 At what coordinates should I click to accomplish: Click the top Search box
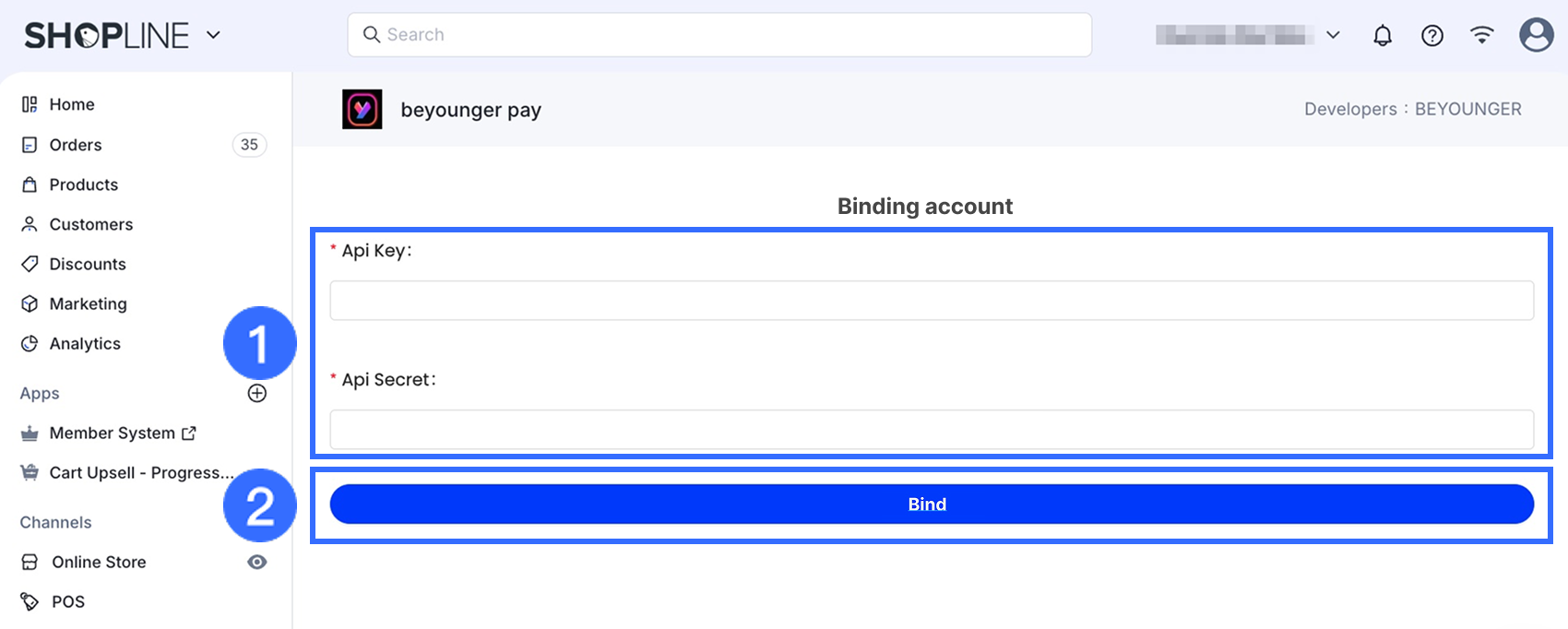[719, 35]
